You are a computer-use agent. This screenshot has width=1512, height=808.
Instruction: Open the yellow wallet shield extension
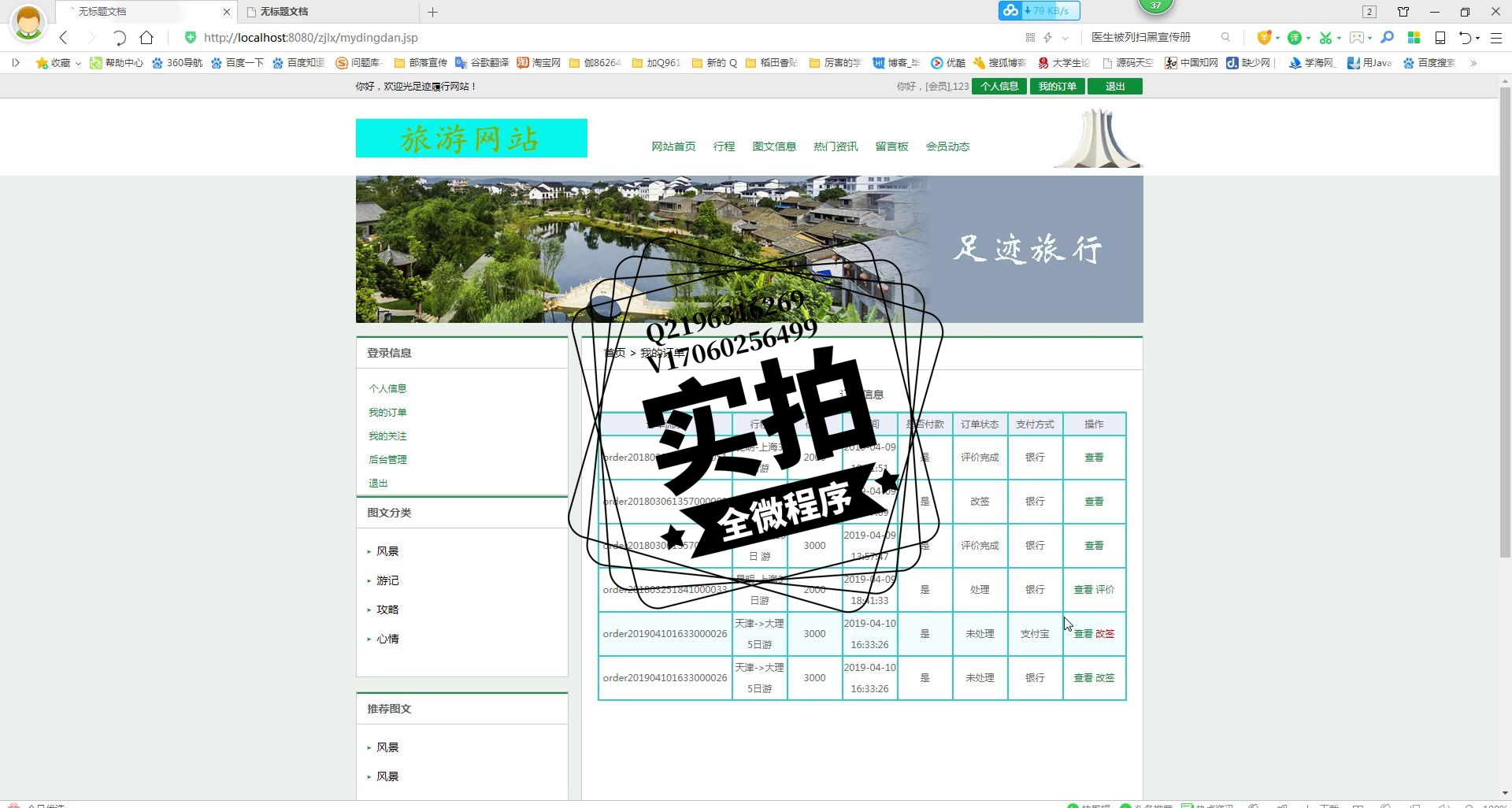(1263, 37)
